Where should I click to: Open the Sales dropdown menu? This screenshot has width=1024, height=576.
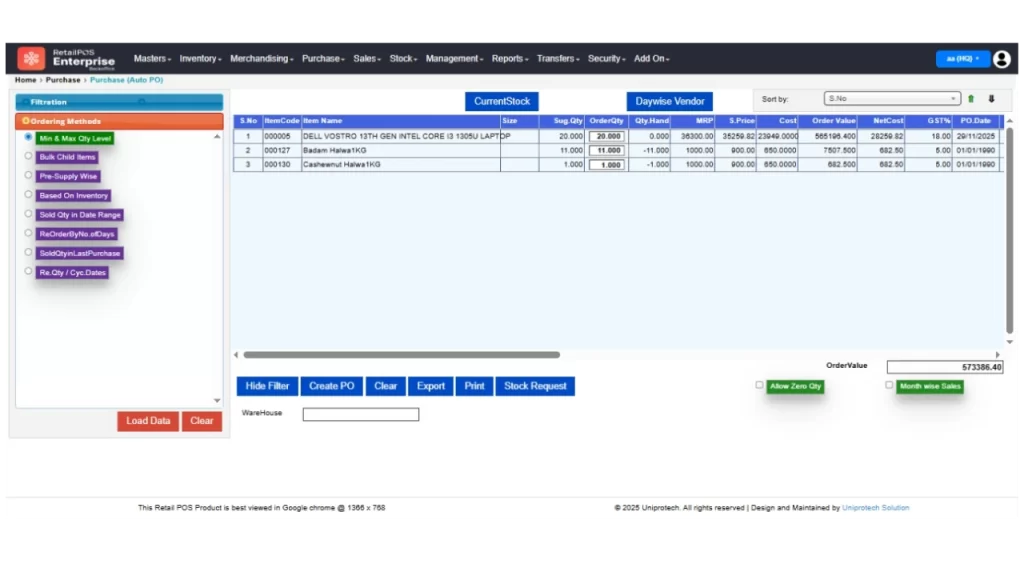pyautogui.click(x=366, y=59)
